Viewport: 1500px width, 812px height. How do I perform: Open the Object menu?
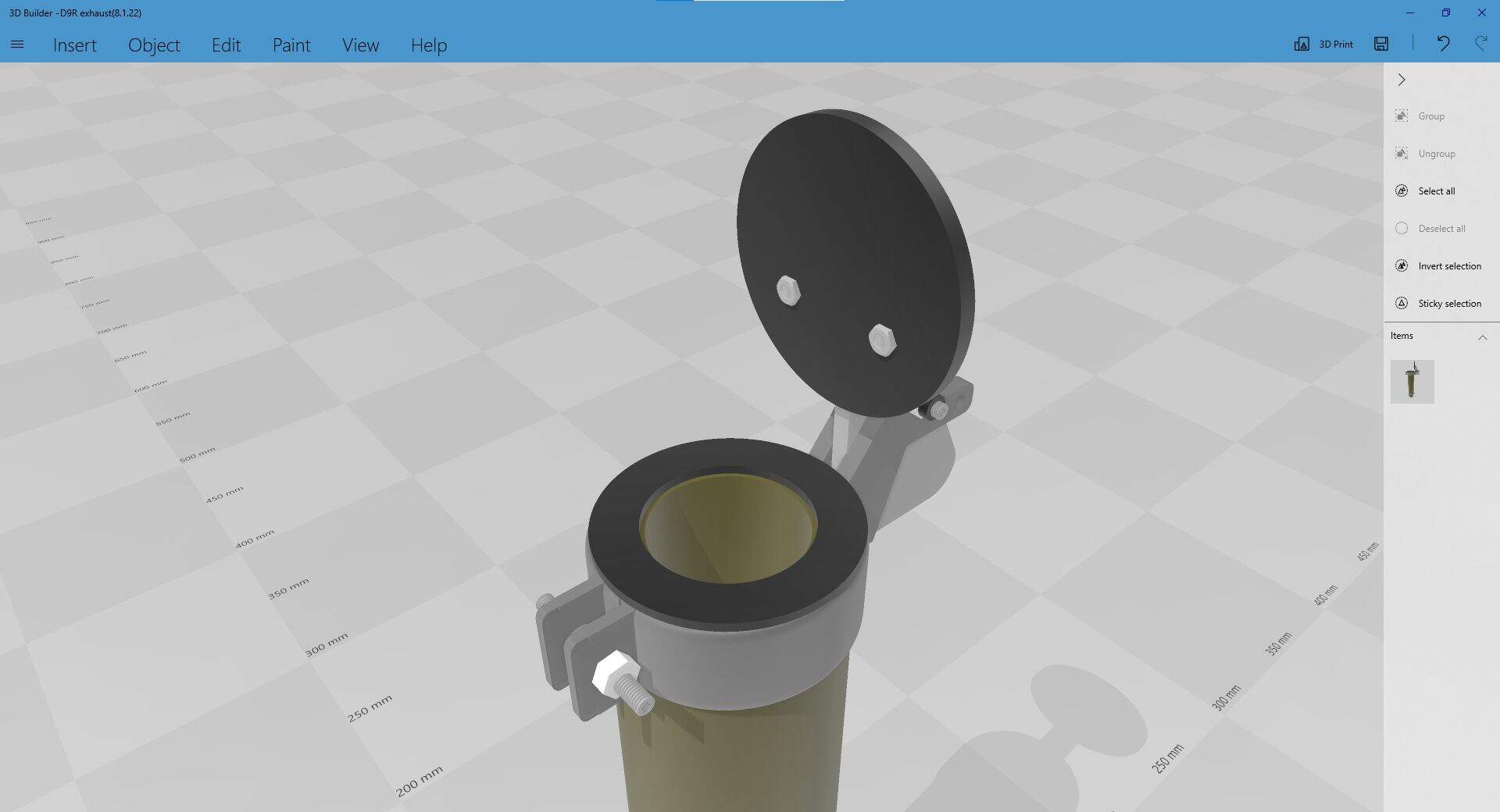154,45
